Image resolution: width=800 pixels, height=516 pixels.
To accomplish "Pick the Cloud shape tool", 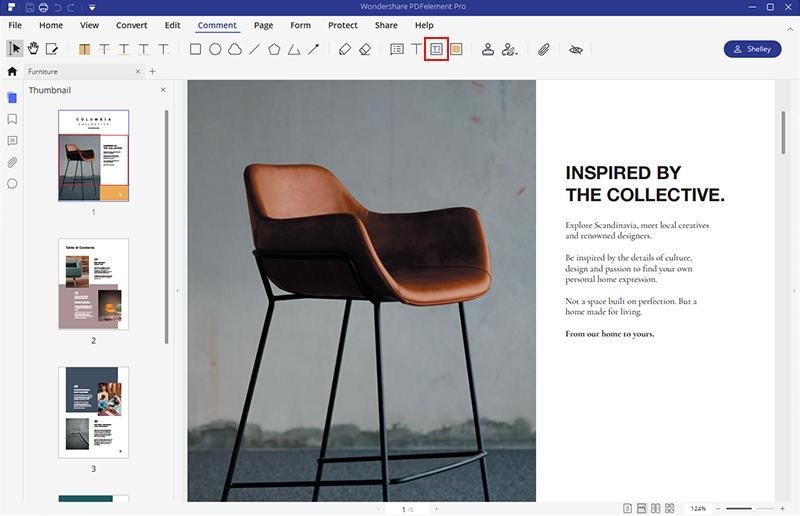I will 235,49.
